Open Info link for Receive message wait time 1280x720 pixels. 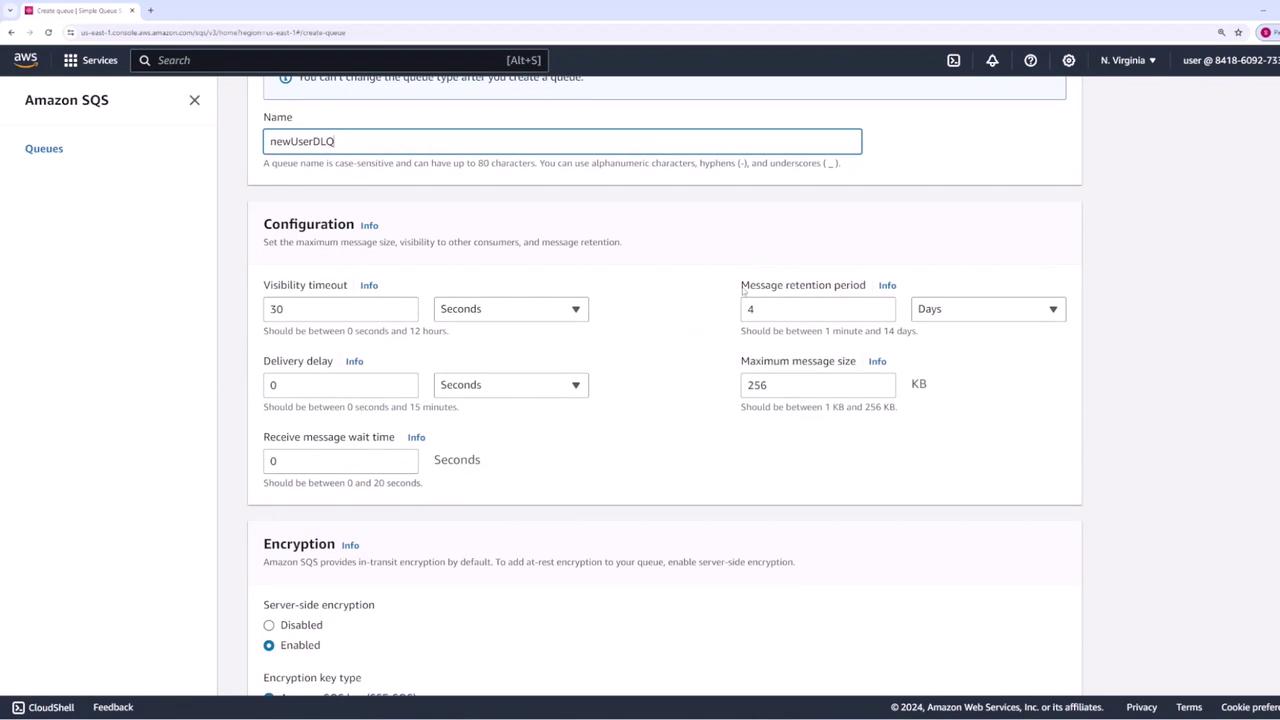pos(416,437)
